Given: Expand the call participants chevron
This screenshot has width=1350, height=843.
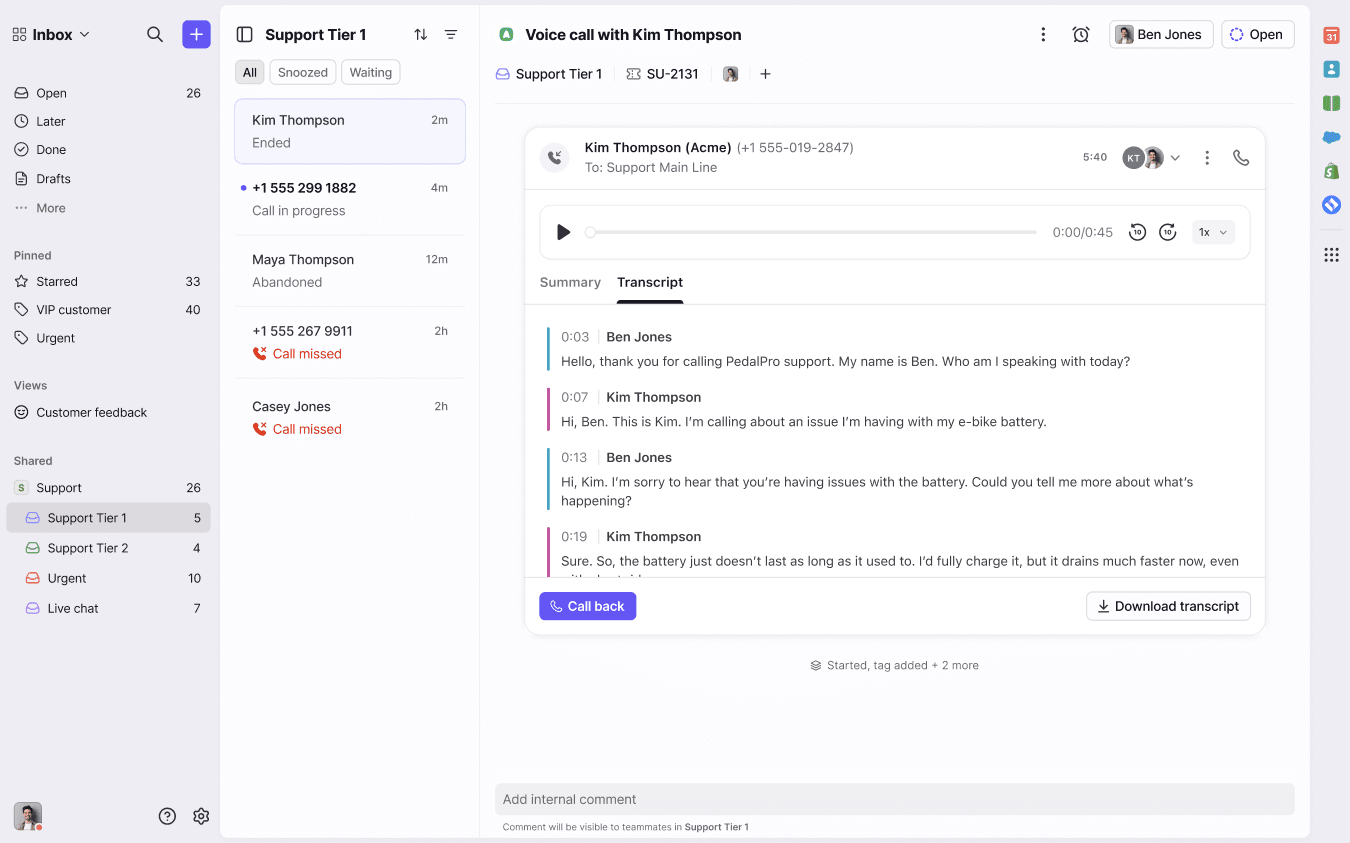Looking at the screenshot, I should click(x=1175, y=157).
